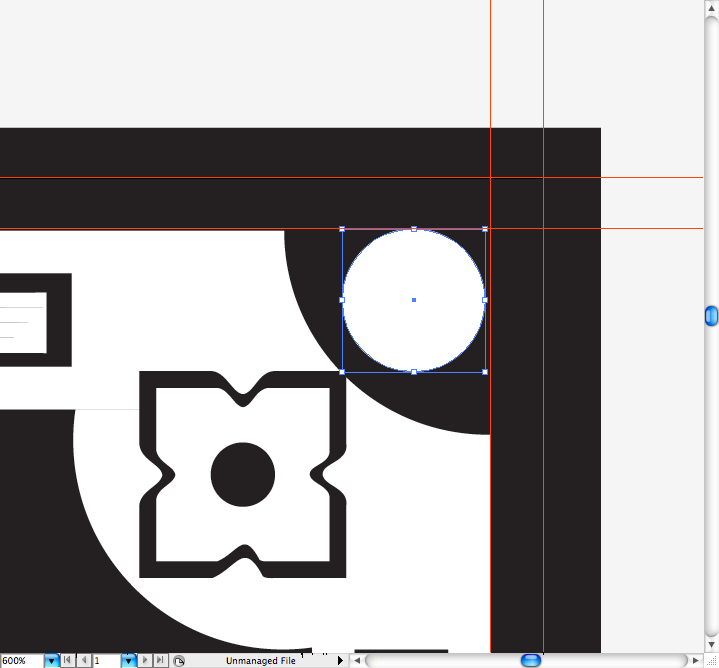Go to the next artboard
This screenshot has width=719, height=668.
point(145,660)
